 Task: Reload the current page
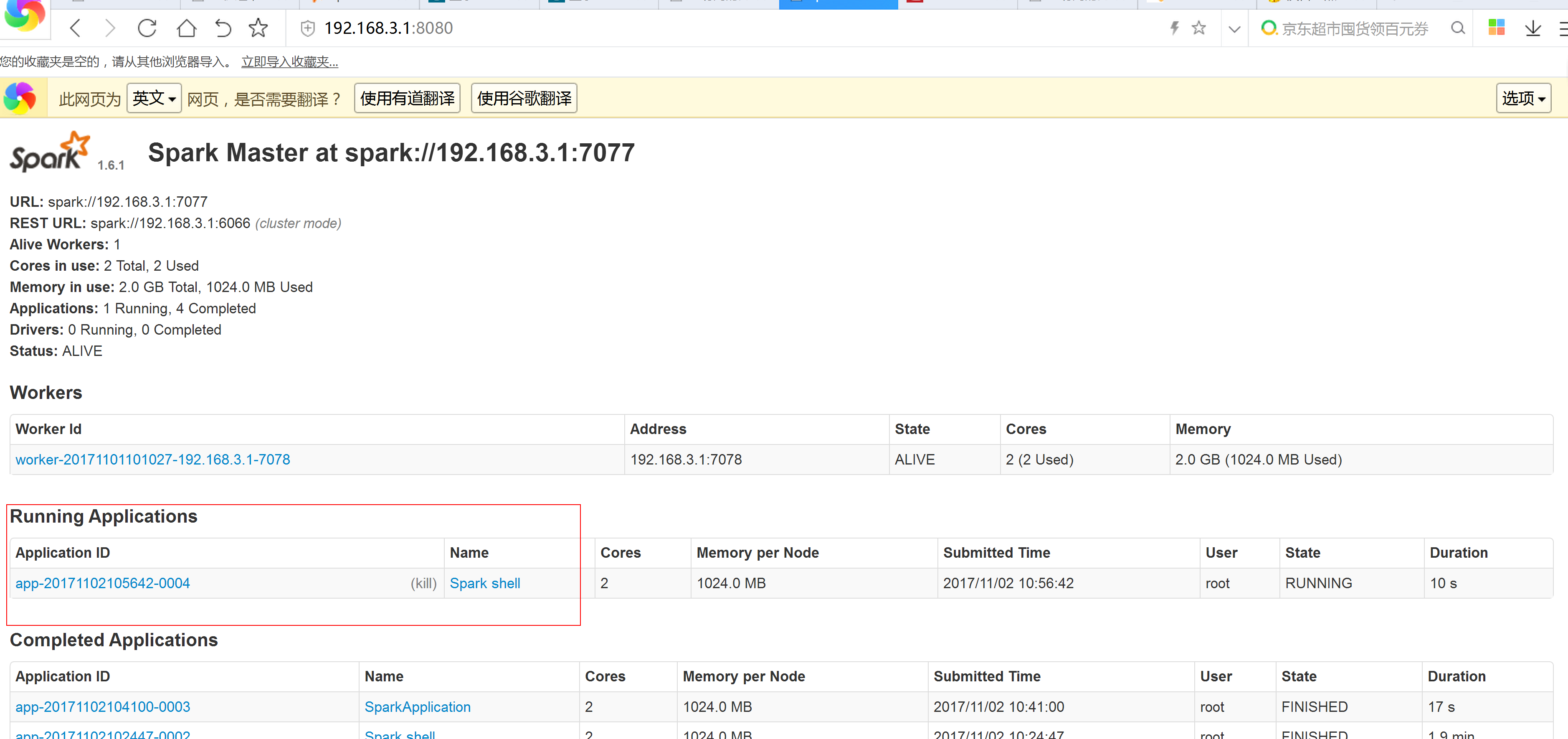(147, 28)
